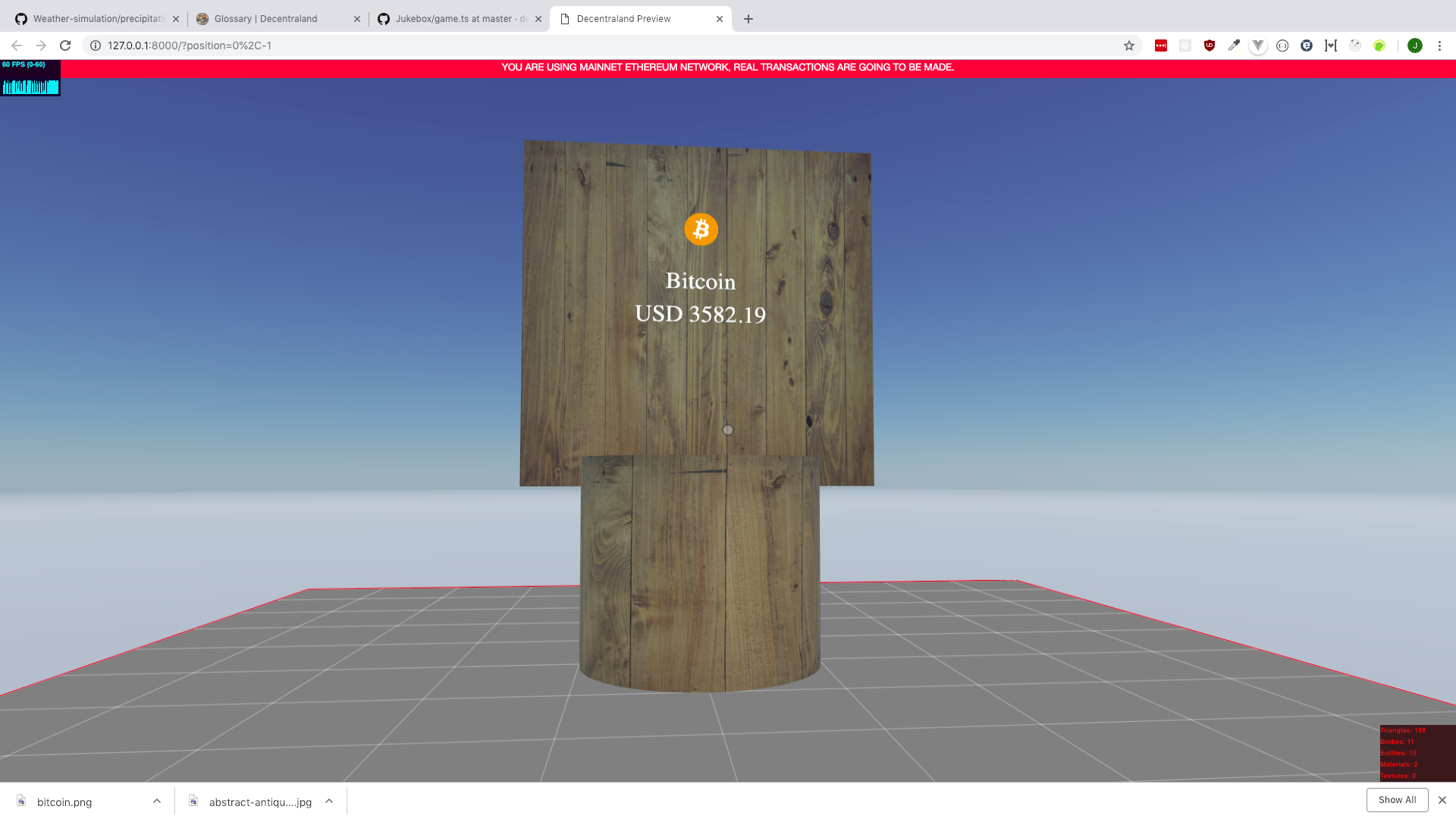The height and width of the screenshot is (819, 1456).
Task: Expand options for abstract-antiqu jpg download
Action: pos(329,801)
